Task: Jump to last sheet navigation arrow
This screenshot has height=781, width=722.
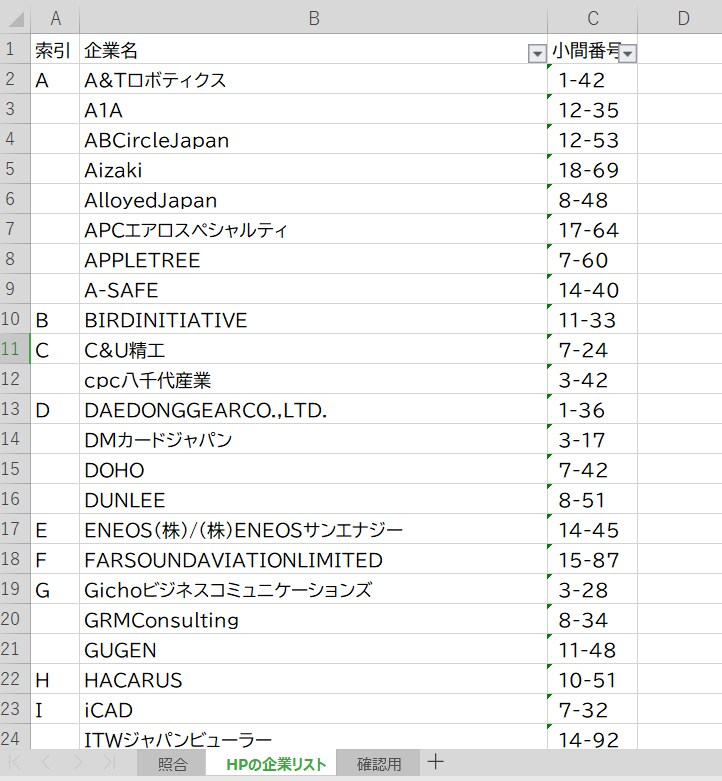Action: click(x=109, y=762)
